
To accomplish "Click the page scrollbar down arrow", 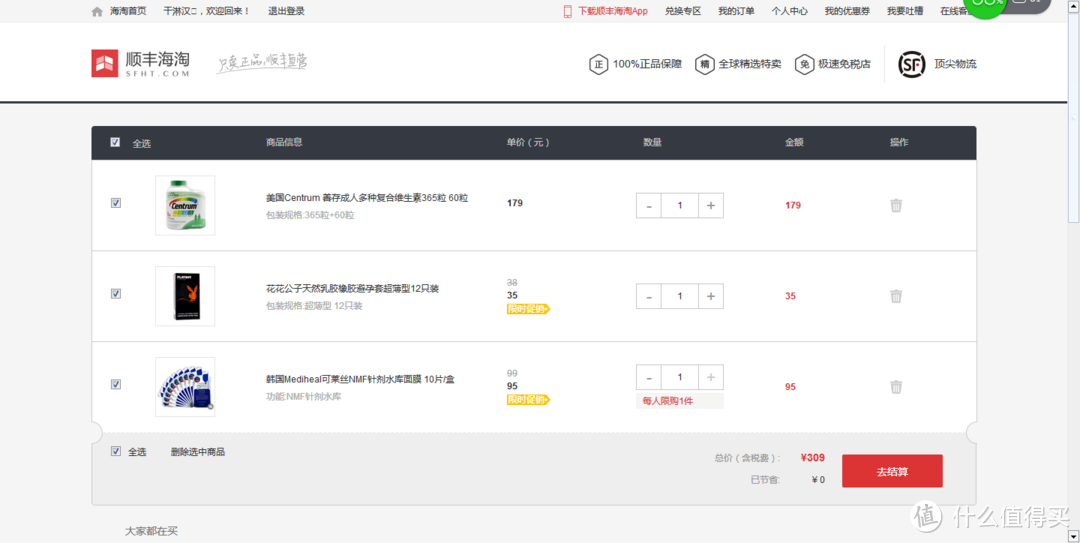I will click(1073, 535).
